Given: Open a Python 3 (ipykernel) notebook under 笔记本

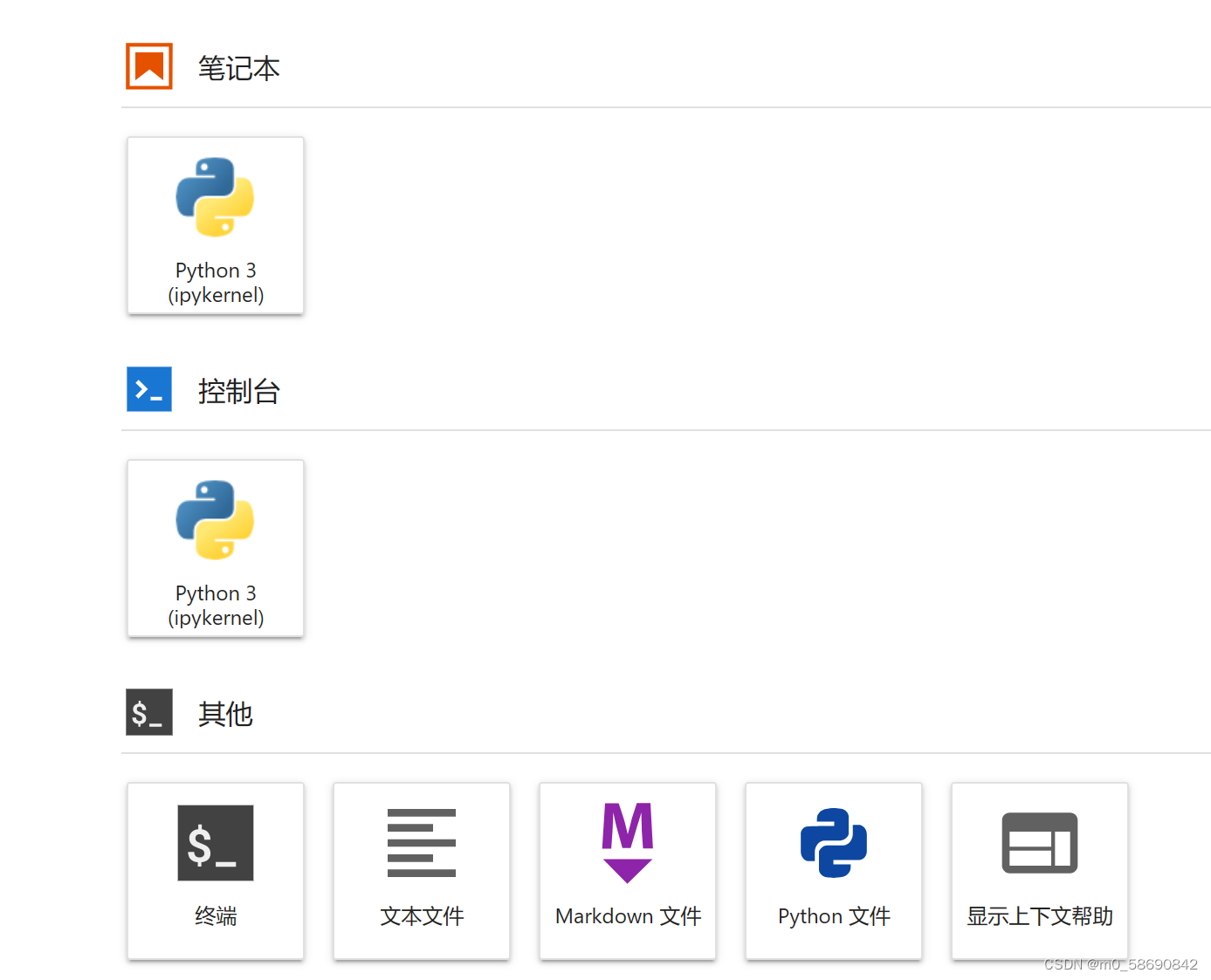Looking at the screenshot, I should (216, 225).
